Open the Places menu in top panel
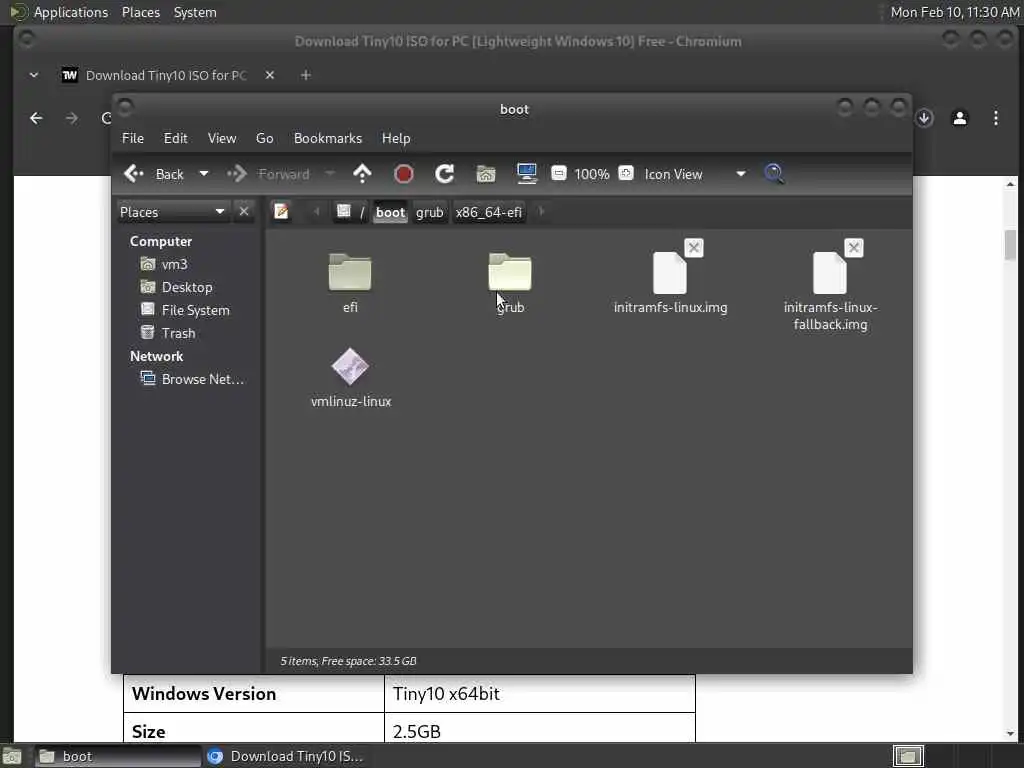The width and height of the screenshot is (1024, 768). click(x=140, y=12)
